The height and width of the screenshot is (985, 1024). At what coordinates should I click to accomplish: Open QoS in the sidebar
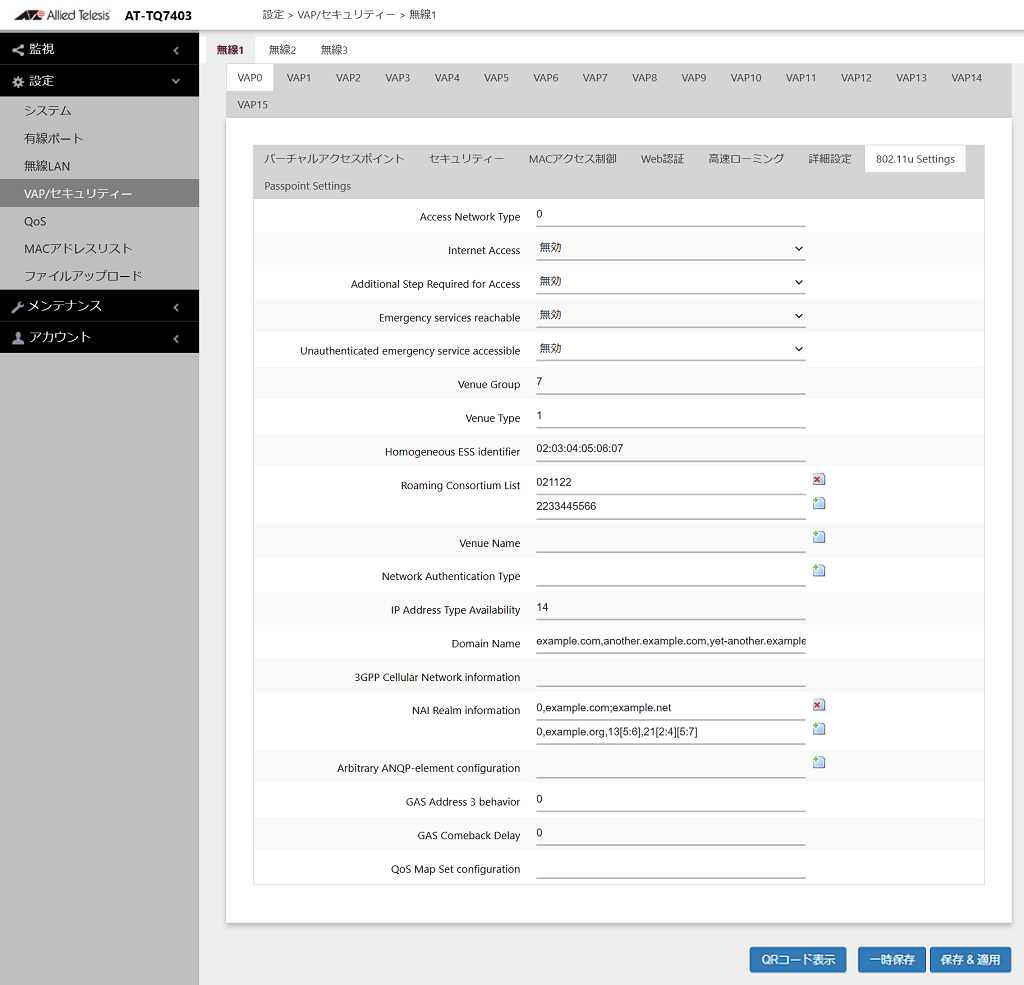(99, 221)
